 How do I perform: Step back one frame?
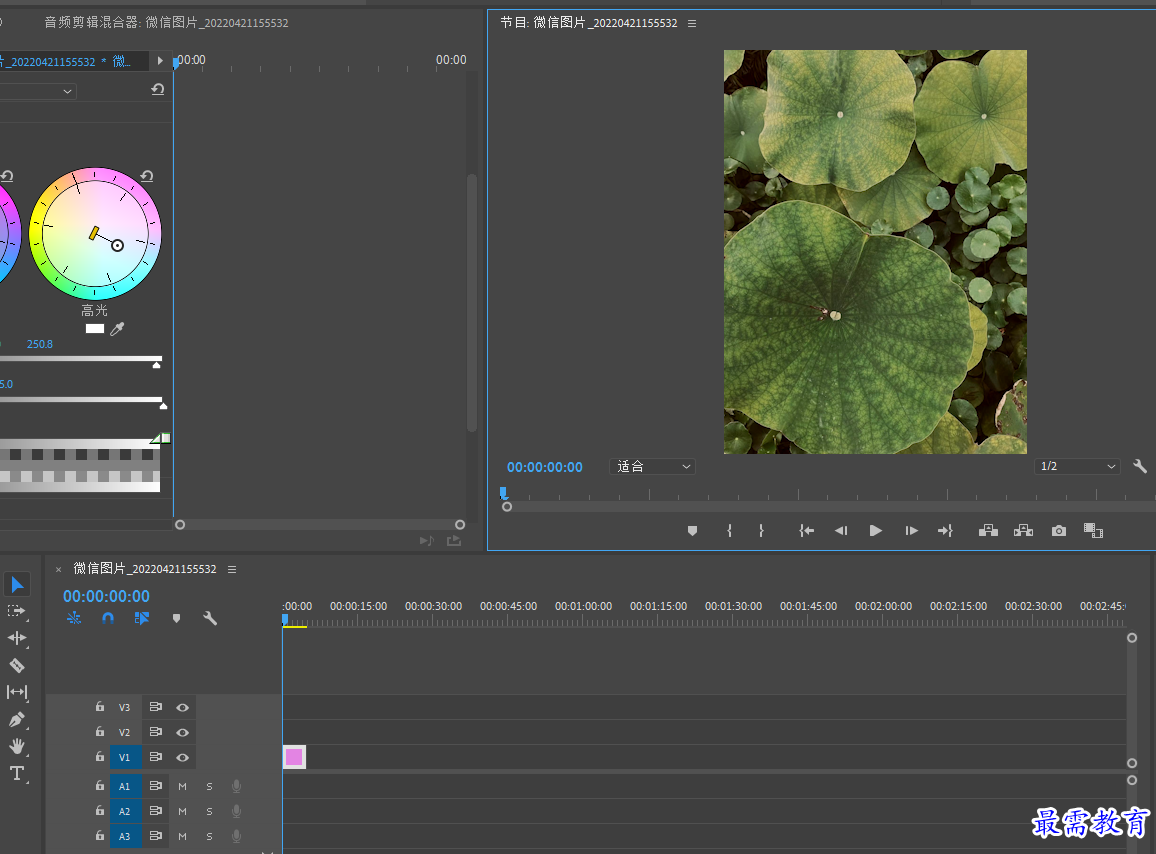(840, 530)
